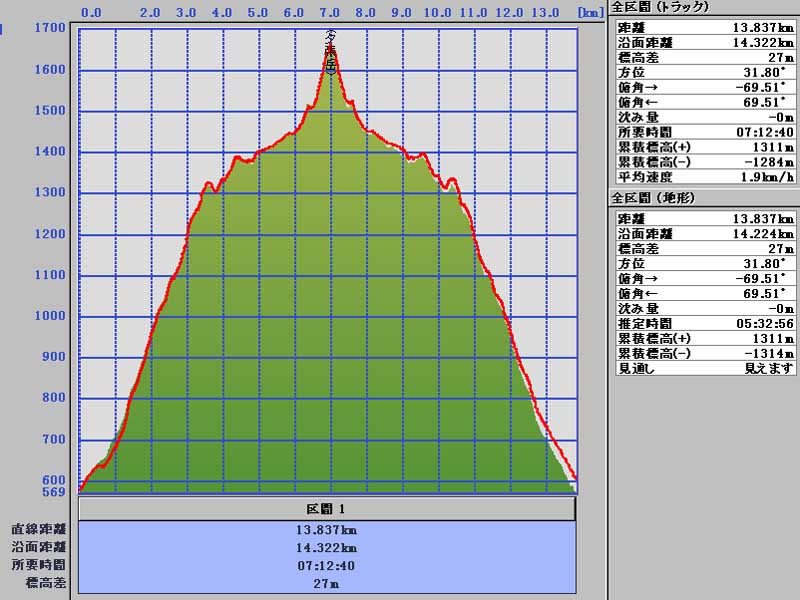Click the 推定時間 value 05:32:56
The width and height of the screenshot is (800, 600).
coord(765,323)
